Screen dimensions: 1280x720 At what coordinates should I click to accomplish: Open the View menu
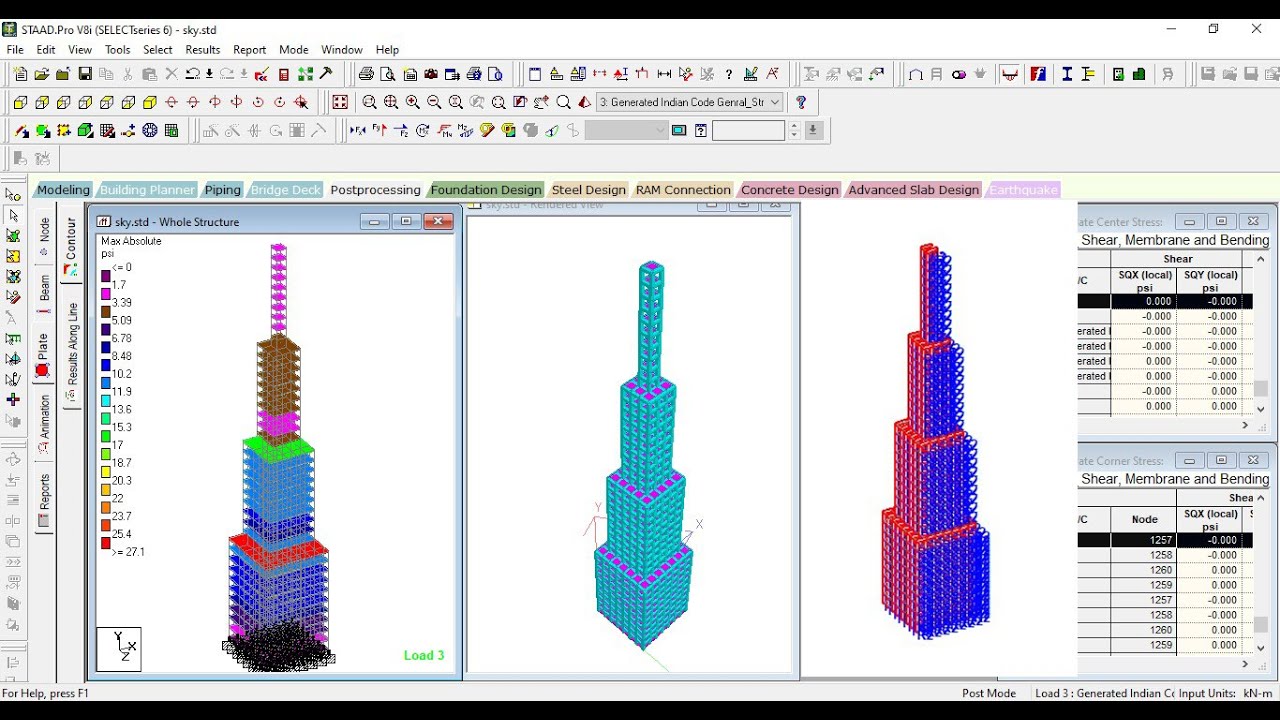pyautogui.click(x=80, y=49)
